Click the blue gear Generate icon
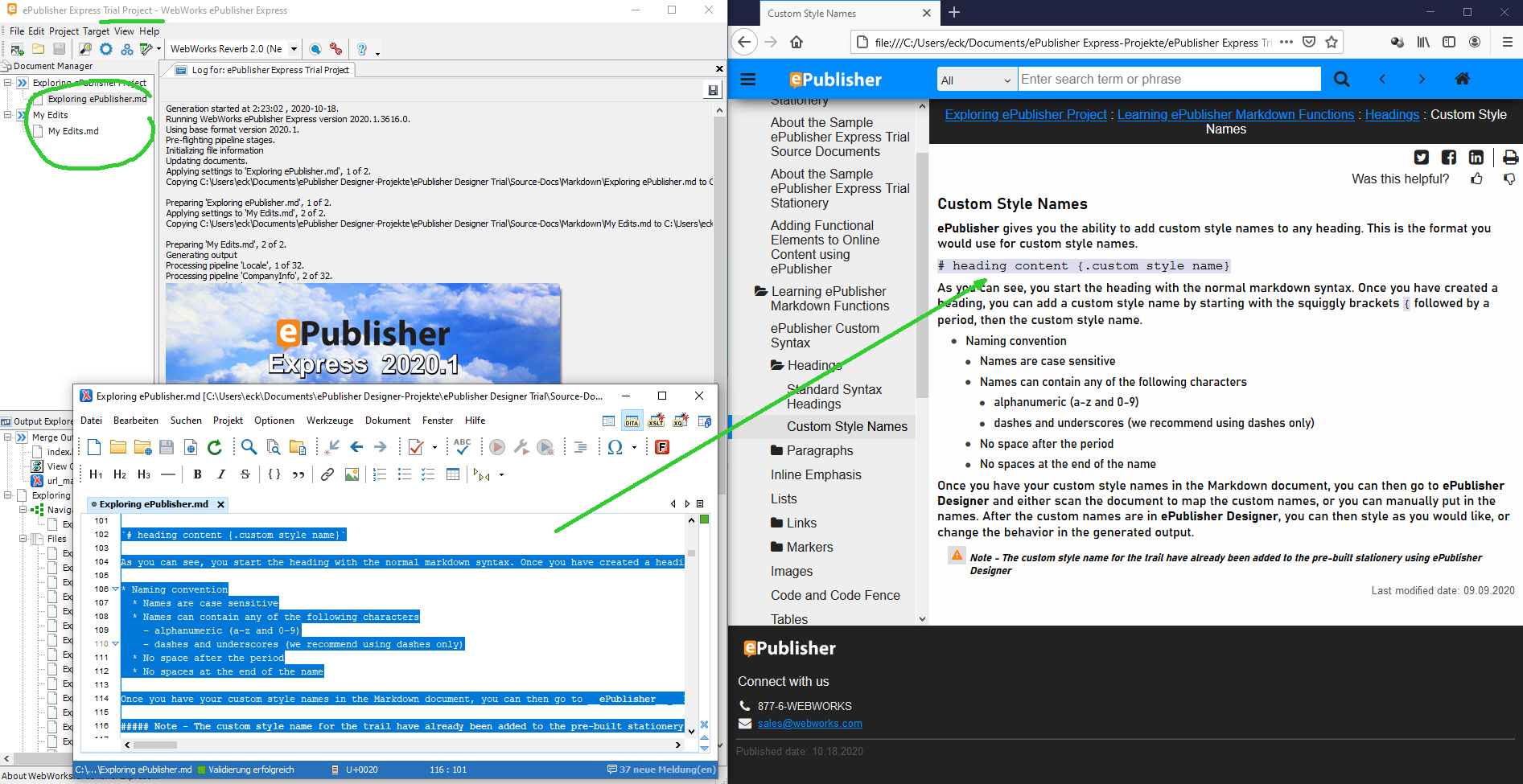1523x784 pixels. pos(105,49)
